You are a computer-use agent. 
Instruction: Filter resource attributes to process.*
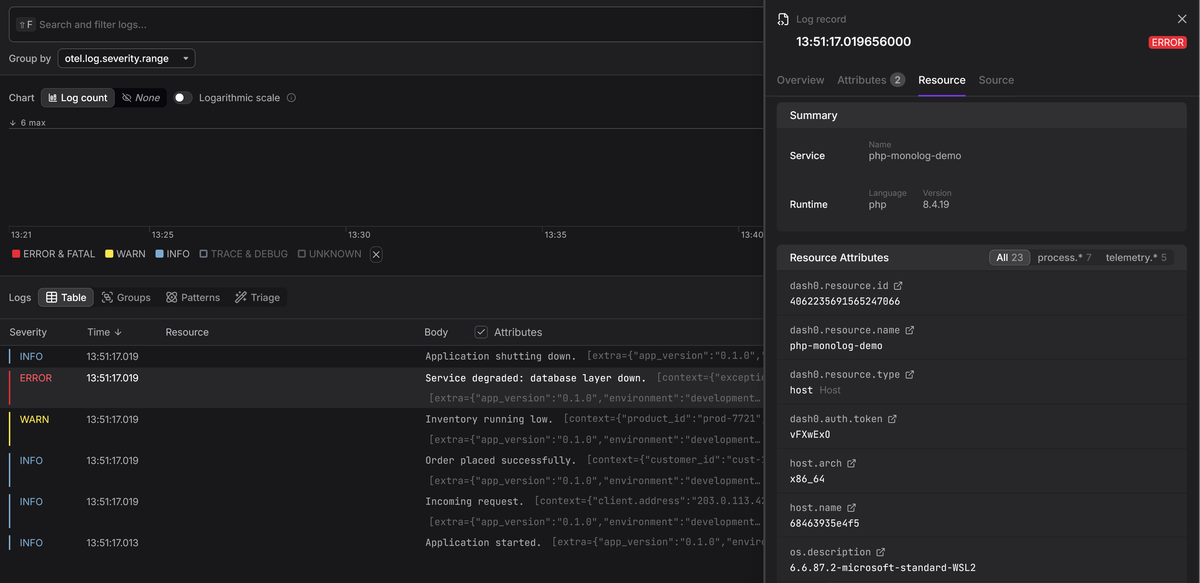[1065, 257]
